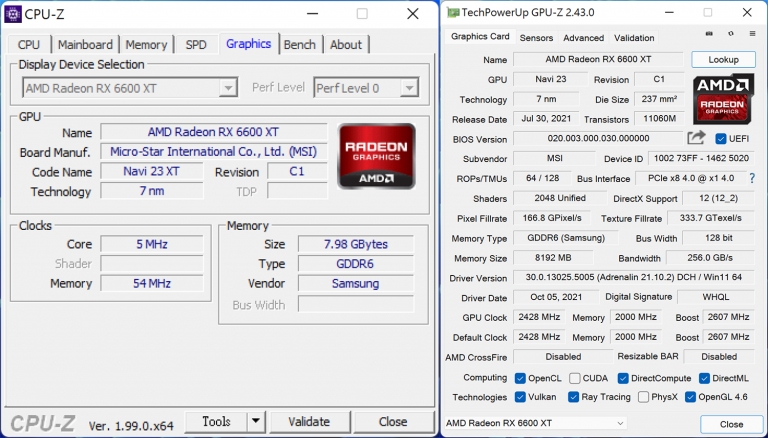Toggle the UEFI checkbox
Viewport: 768px width, 438px height.
[x=720, y=139]
